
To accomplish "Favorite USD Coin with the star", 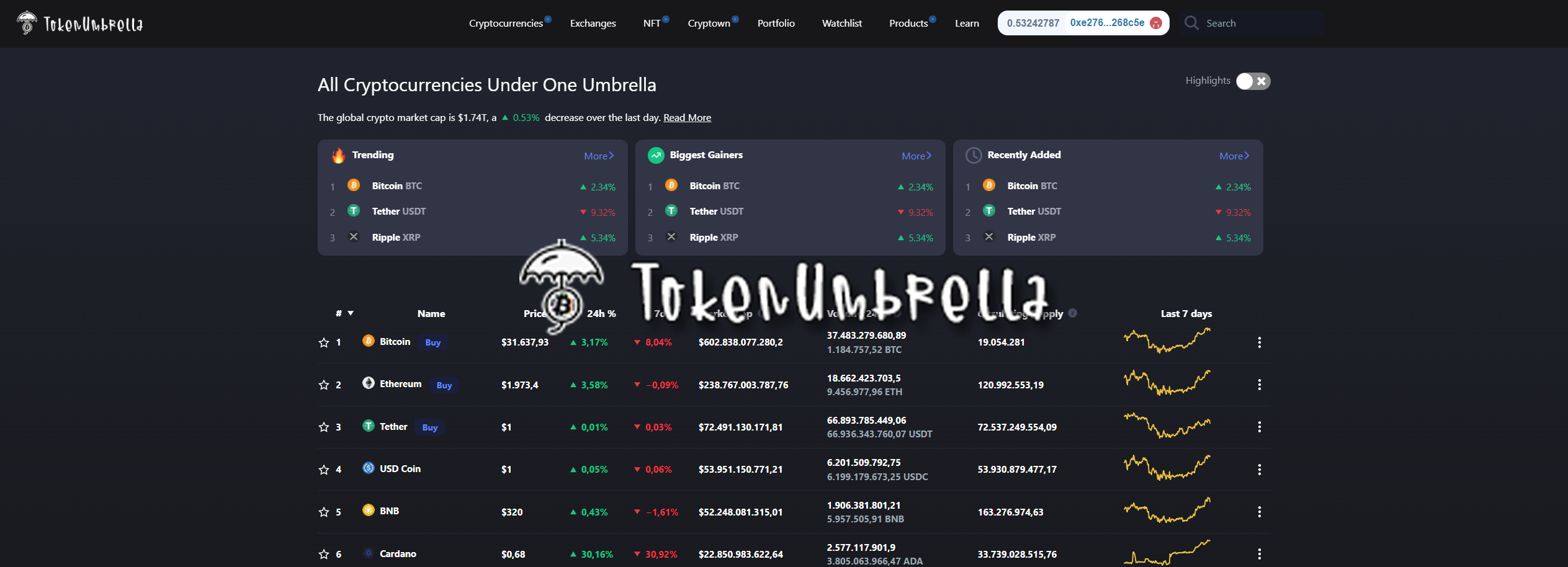I will pos(324,470).
